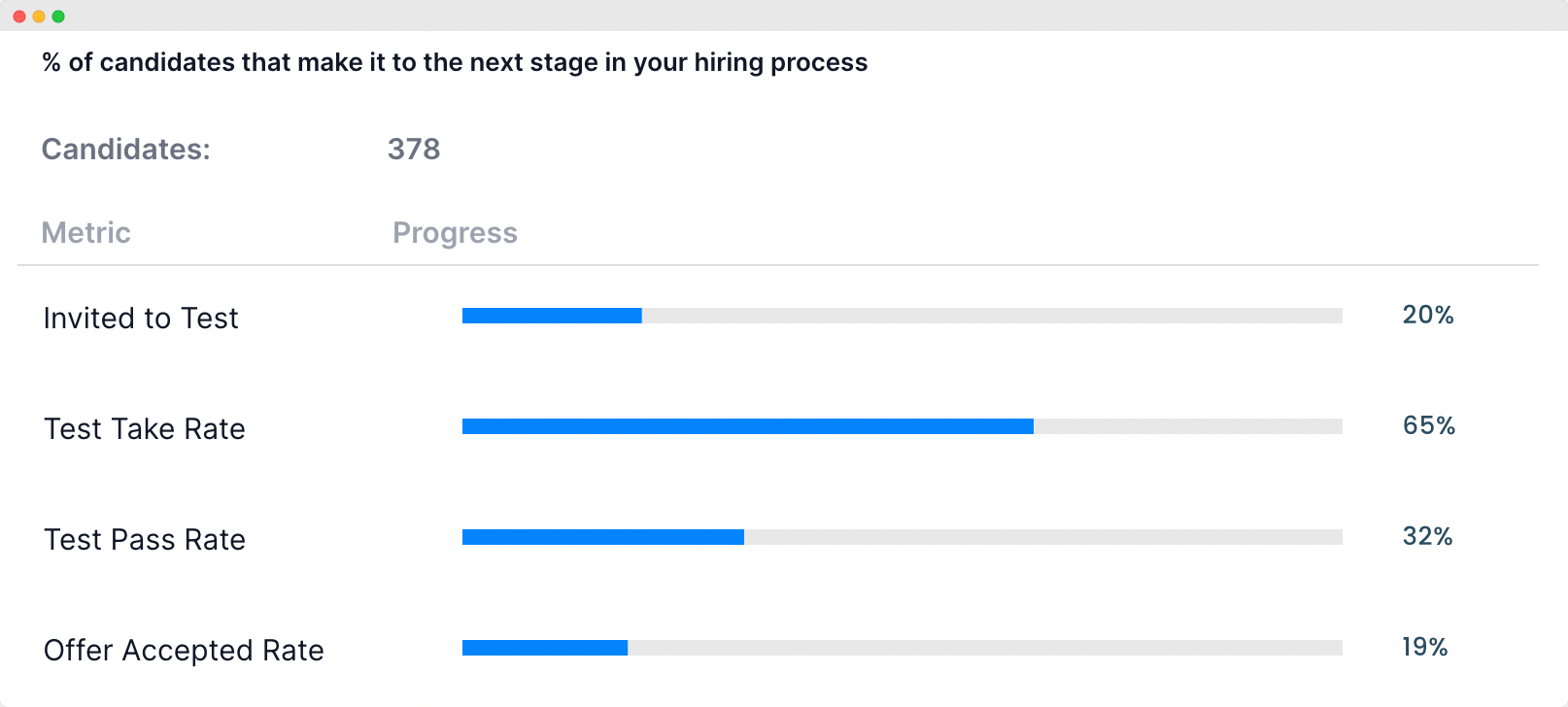Click the Test Pass Rate progress bar
The height and width of the screenshot is (707, 1568).
coord(903,537)
